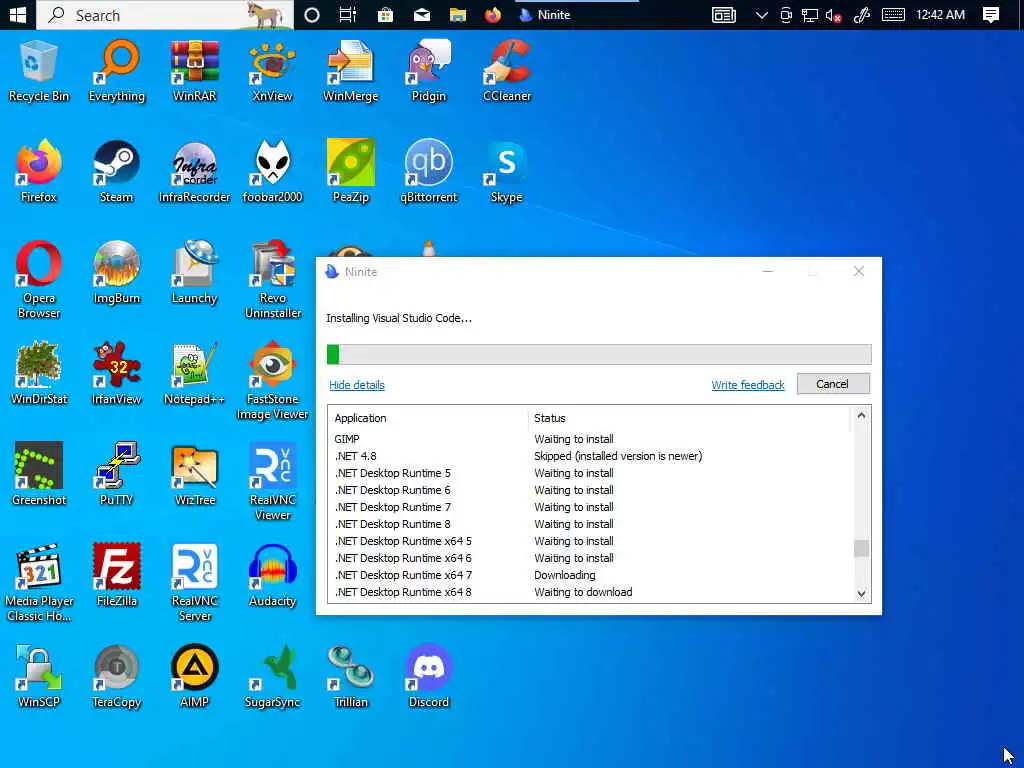Select the InfraRecorder desktop icon
This screenshot has width=1024, height=768.
tap(194, 172)
